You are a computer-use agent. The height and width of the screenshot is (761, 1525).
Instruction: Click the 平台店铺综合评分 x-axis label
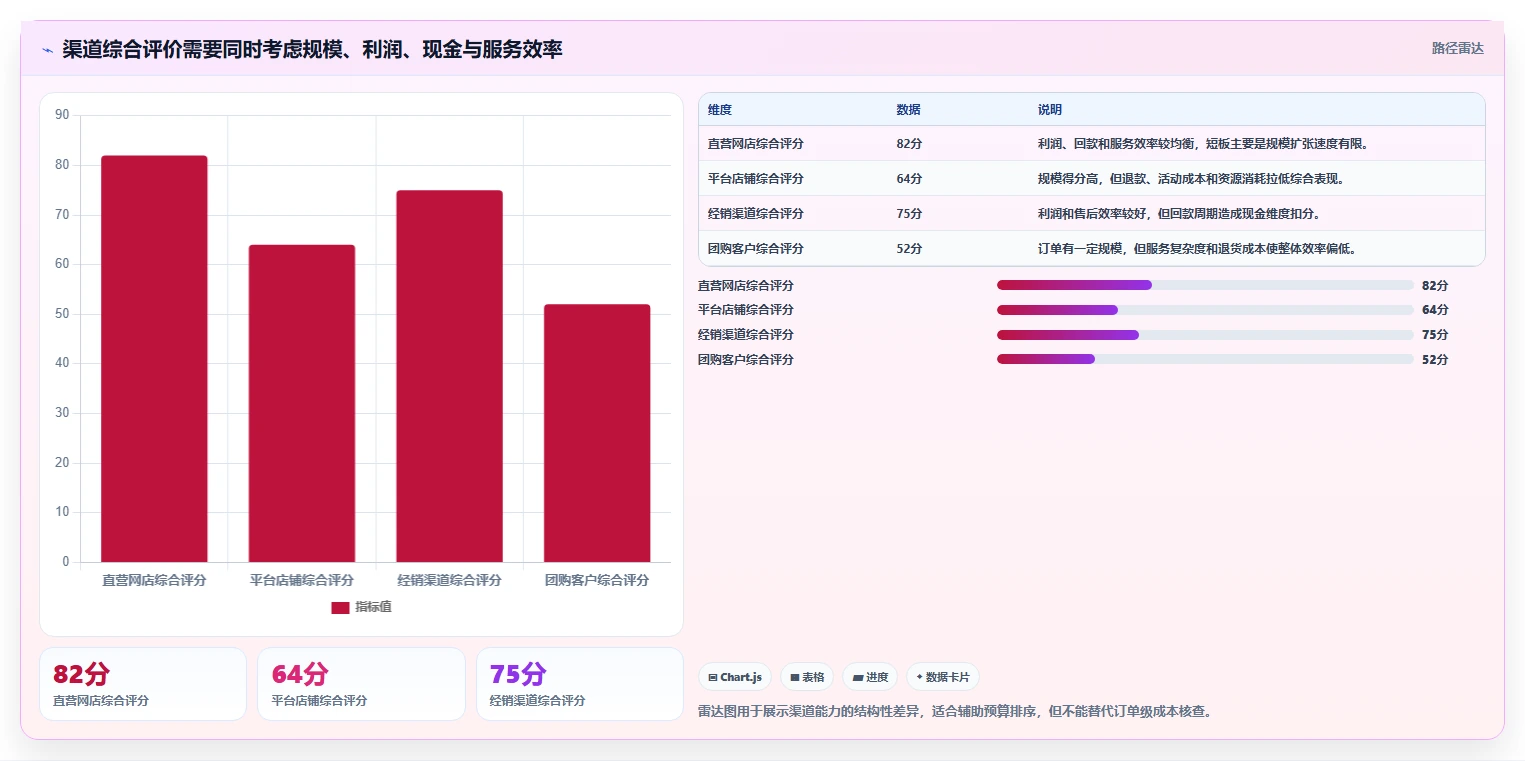click(302, 580)
